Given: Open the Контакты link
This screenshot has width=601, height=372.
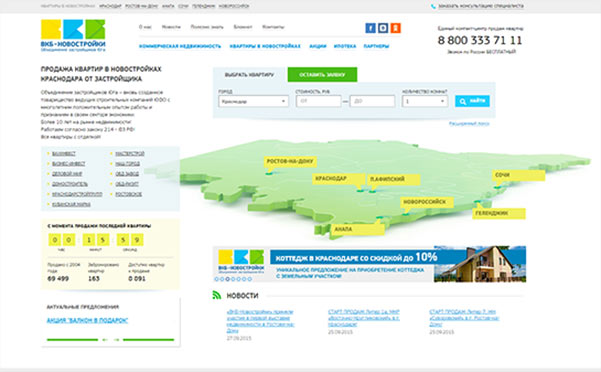Looking at the screenshot, I should pyautogui.click(x=273, y=27).
